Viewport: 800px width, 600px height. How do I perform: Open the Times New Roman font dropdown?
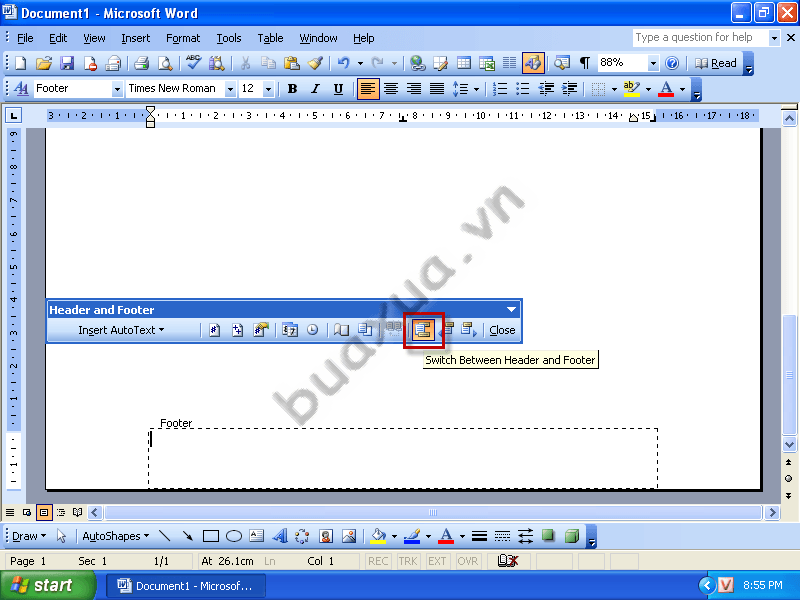(x=230, y=89)
